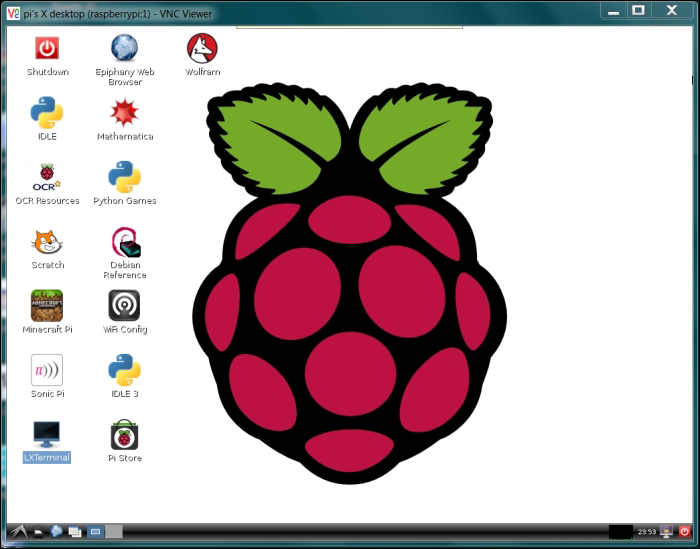Image resolution: width=700 pixels, height=549 pixels.
Task: Open the Shutdown desktop icon
Action: (47, 48)
